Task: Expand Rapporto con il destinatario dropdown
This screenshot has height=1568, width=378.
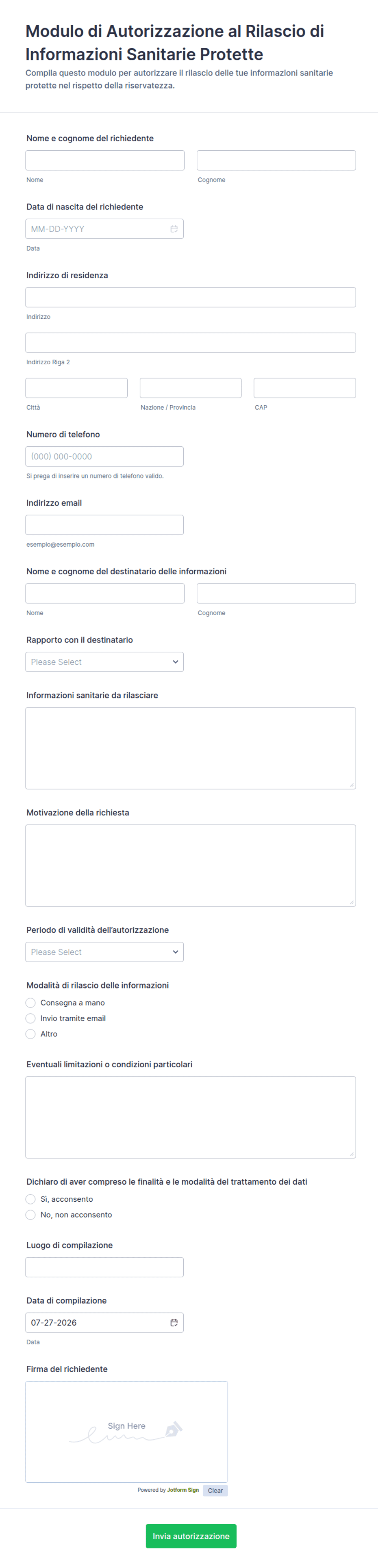Action: click(x=104, y=662)
